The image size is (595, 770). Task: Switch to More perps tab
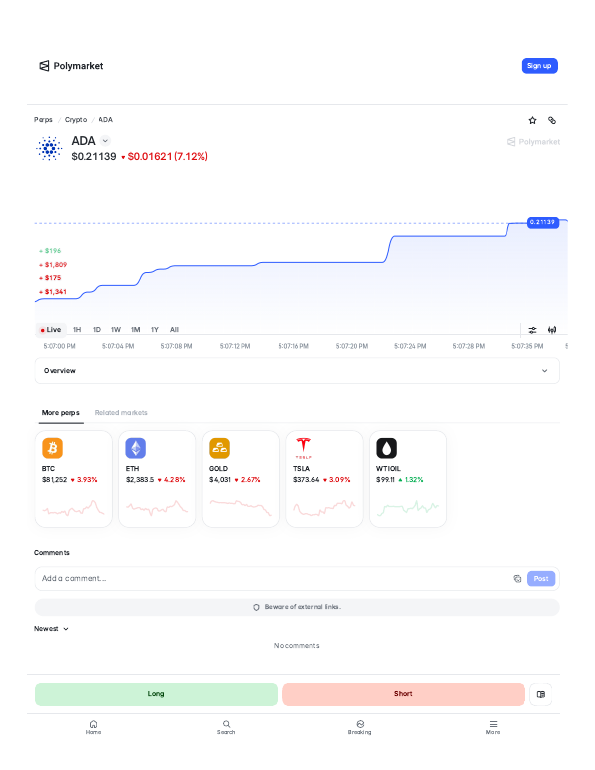(x=60, y=412)
